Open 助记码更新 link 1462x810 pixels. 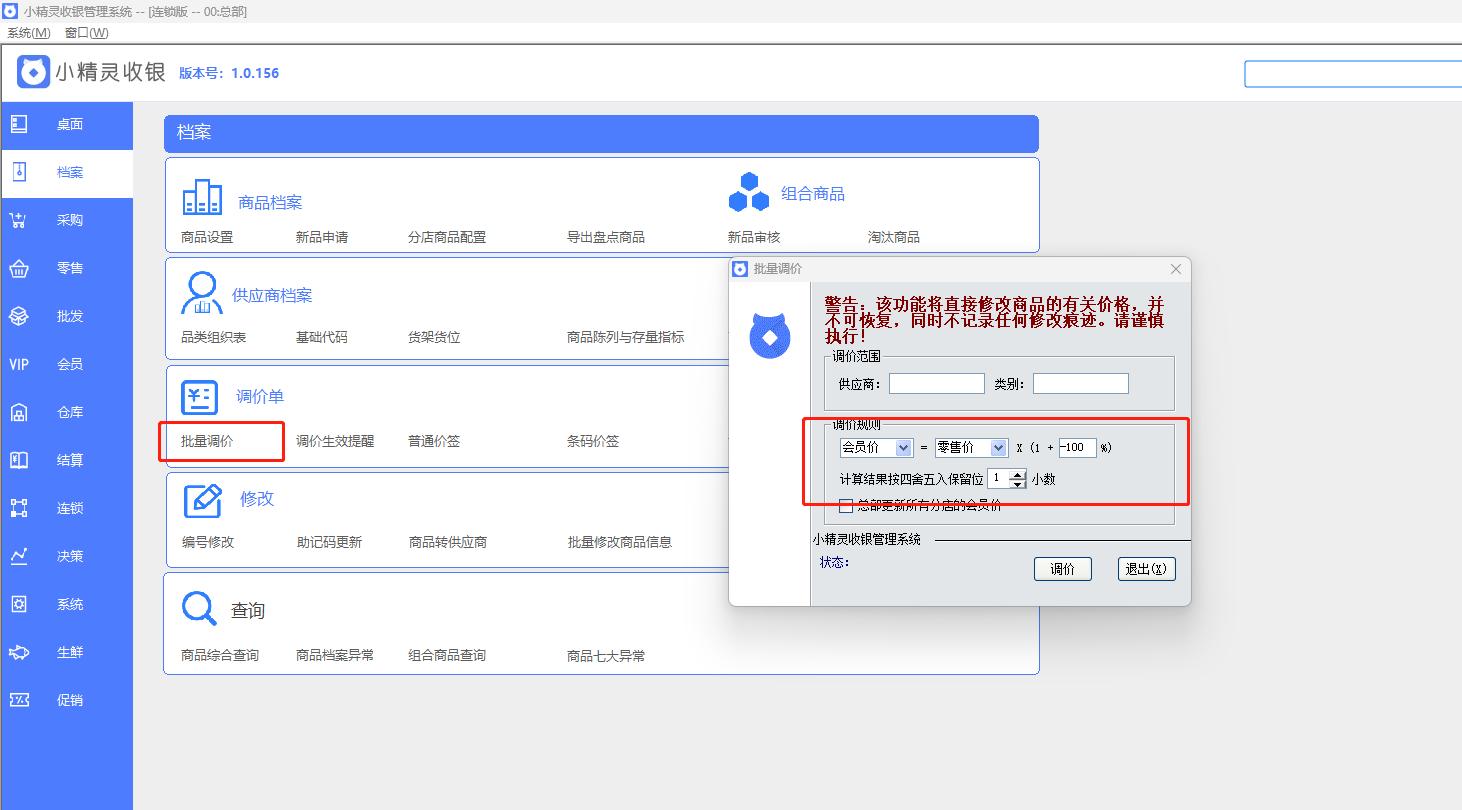[329, 542]
